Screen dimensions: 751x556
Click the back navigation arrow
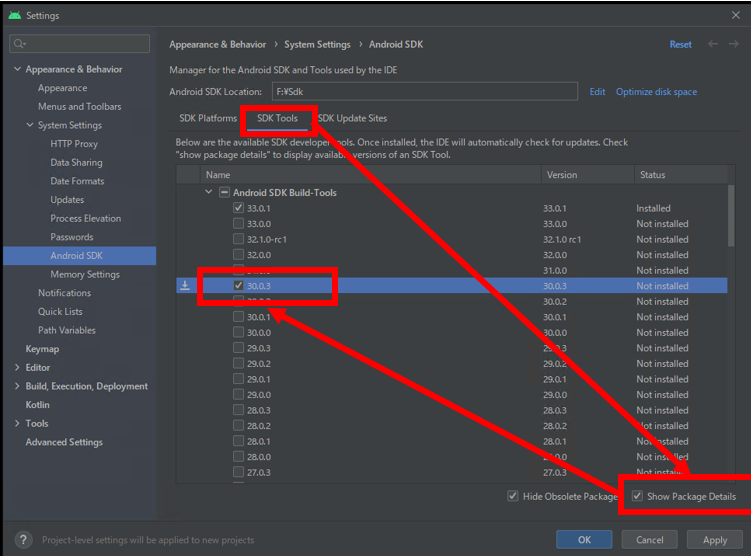(x=713, y=44)
